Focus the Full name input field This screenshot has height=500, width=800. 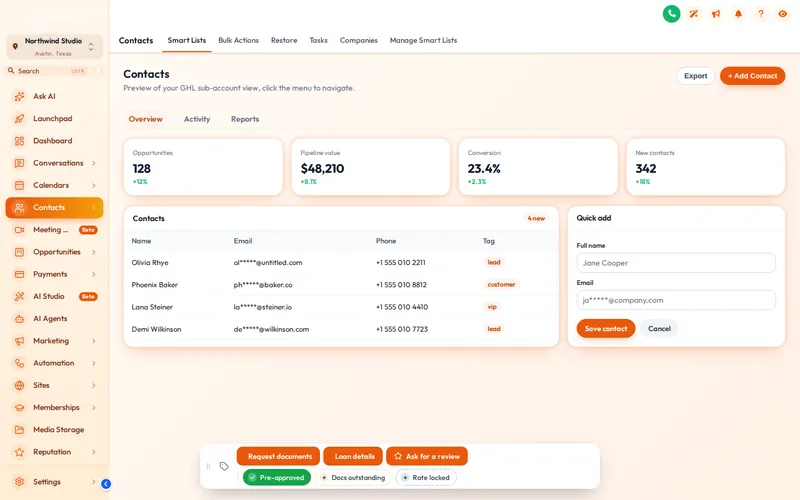[x=676, y=263]
